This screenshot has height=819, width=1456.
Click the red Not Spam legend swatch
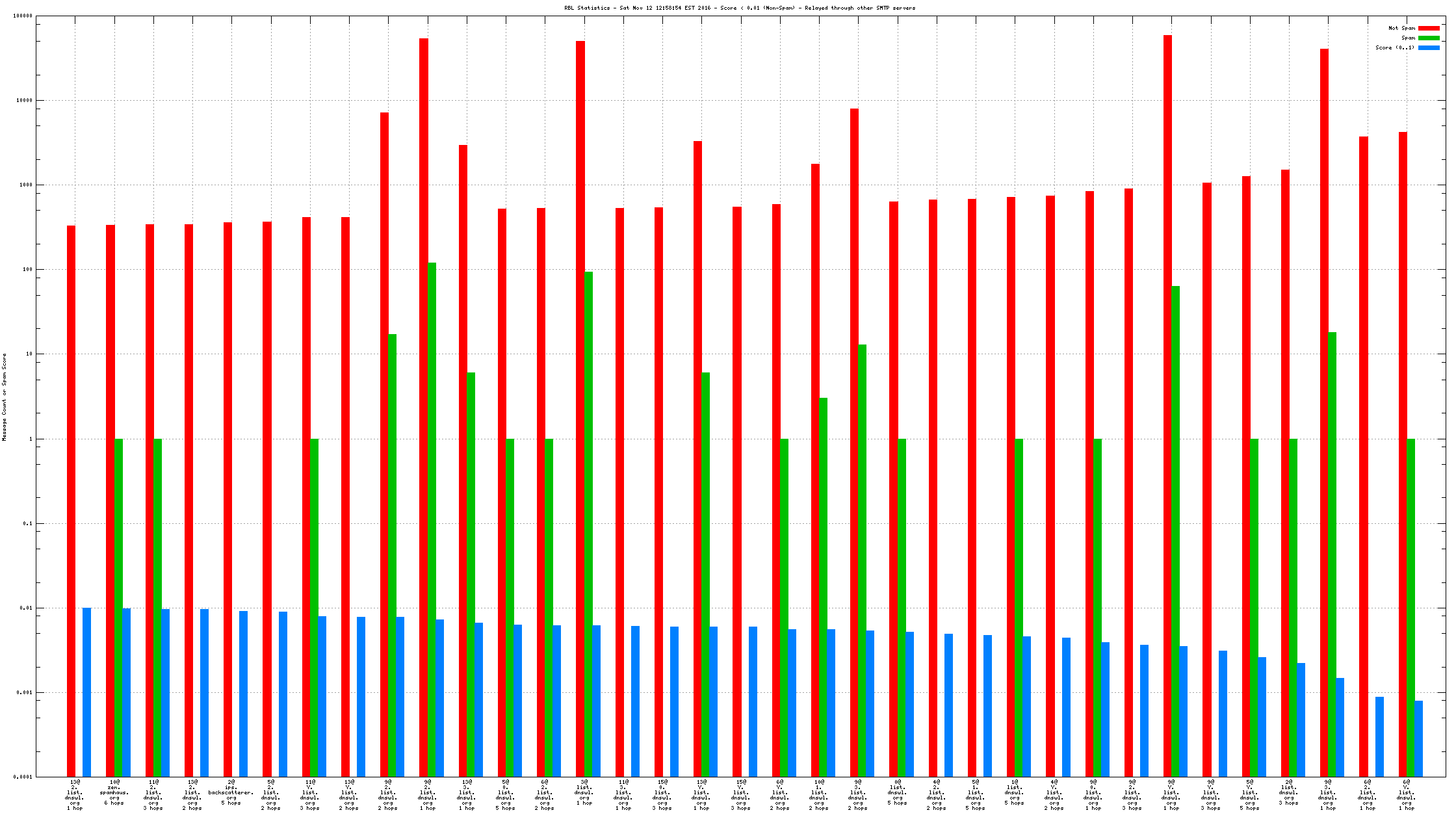(1429, 28)
